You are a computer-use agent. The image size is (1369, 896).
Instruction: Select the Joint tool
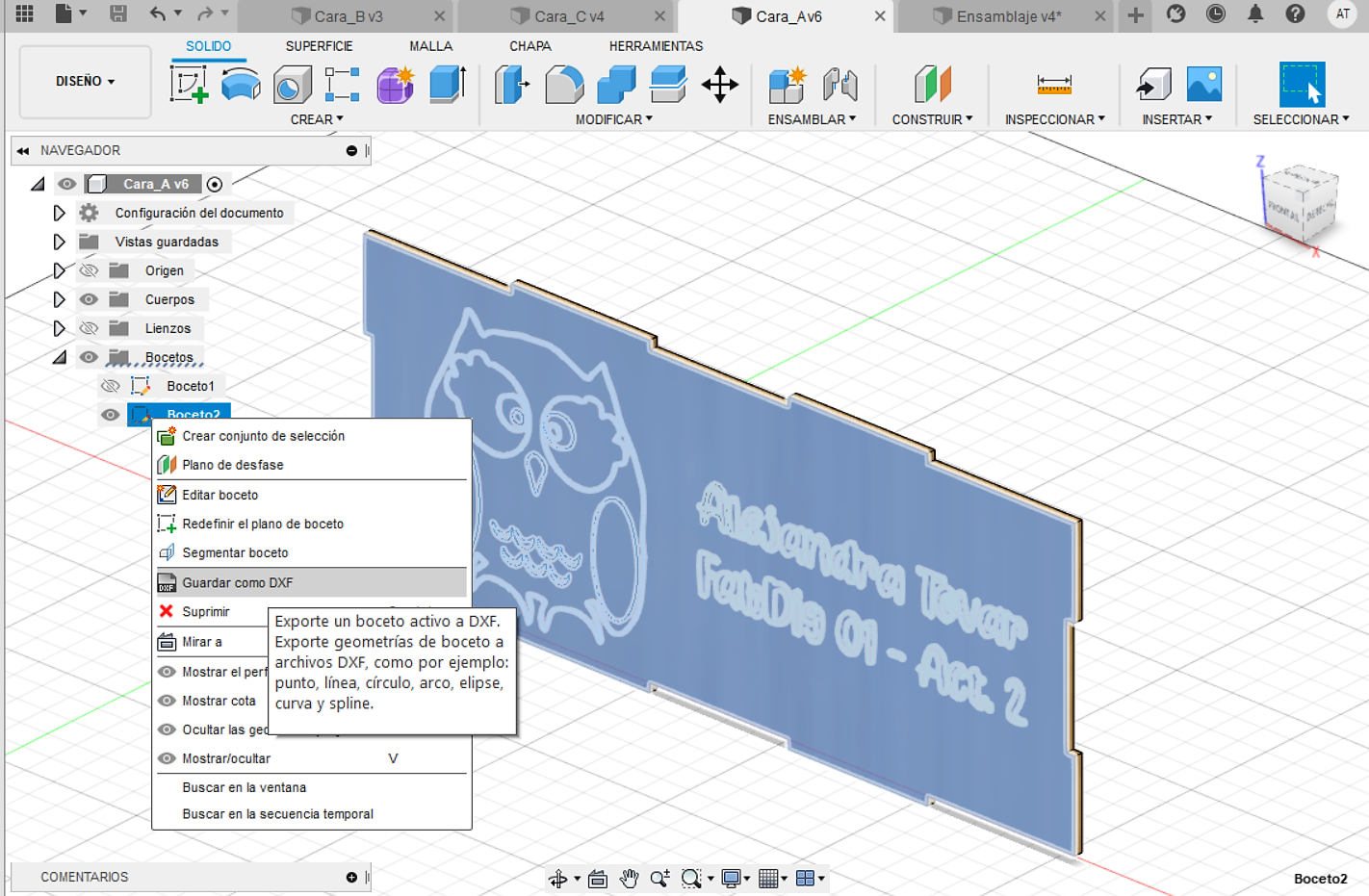(839, 85)
